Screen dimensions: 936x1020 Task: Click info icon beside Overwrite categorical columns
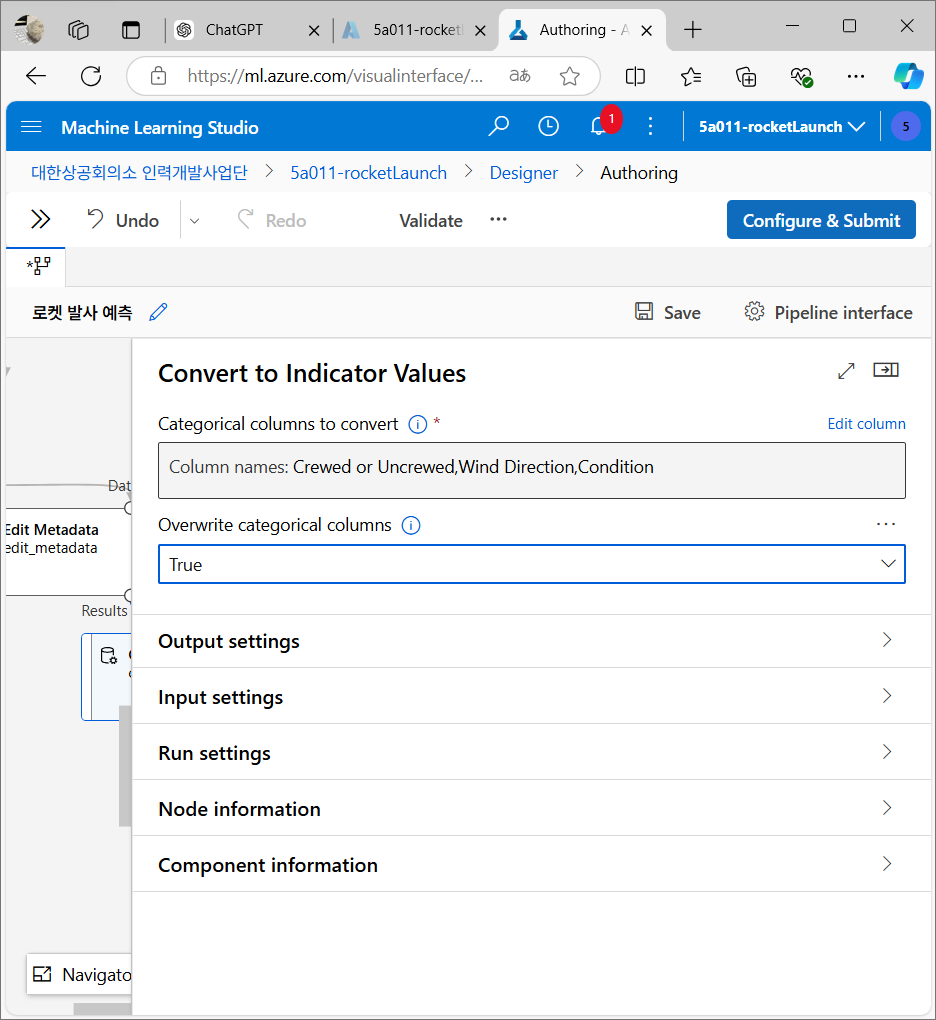pos(411,525)
